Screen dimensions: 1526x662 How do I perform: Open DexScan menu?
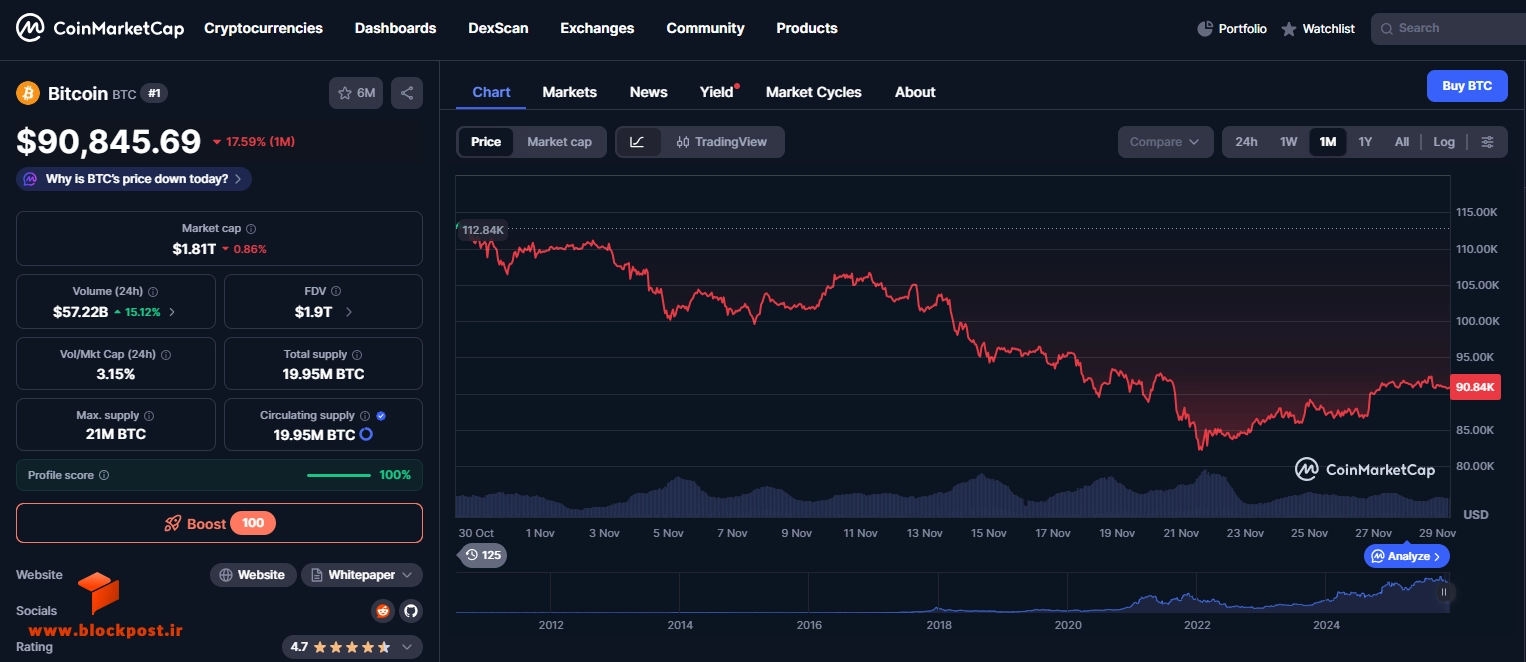tap(498, 28)
